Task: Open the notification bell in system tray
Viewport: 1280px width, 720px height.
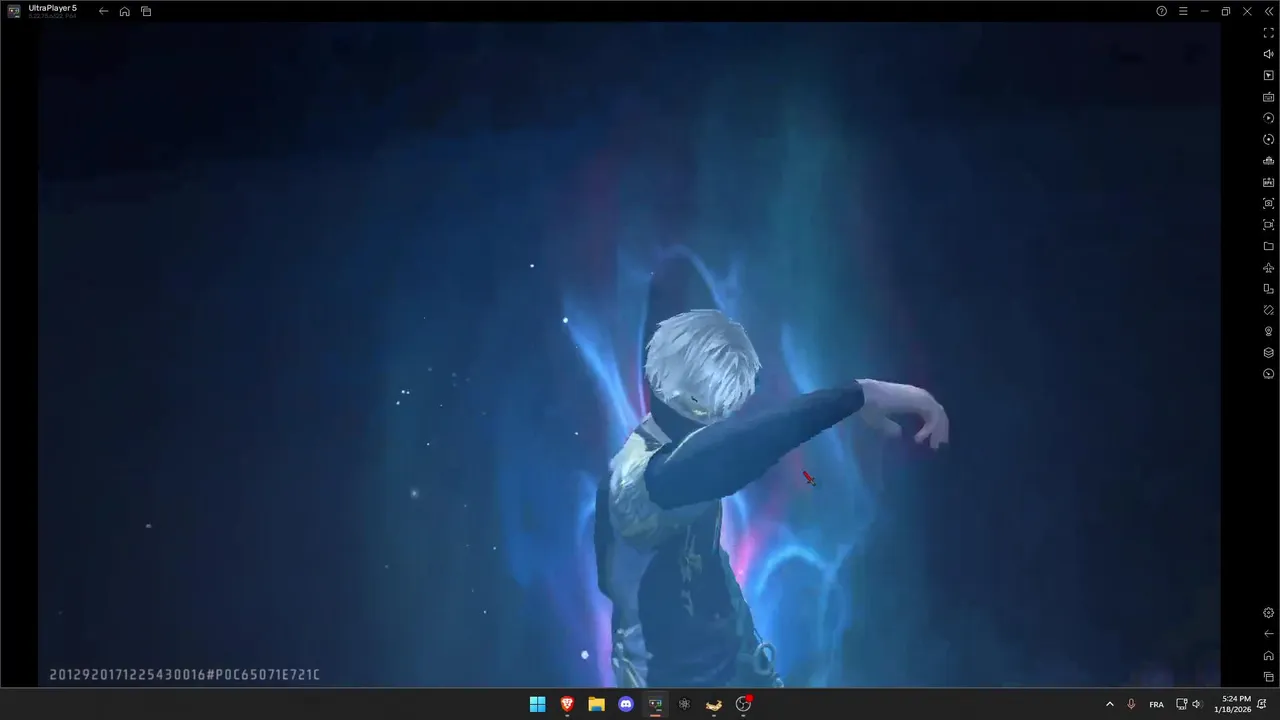Action: (1261, 704)
